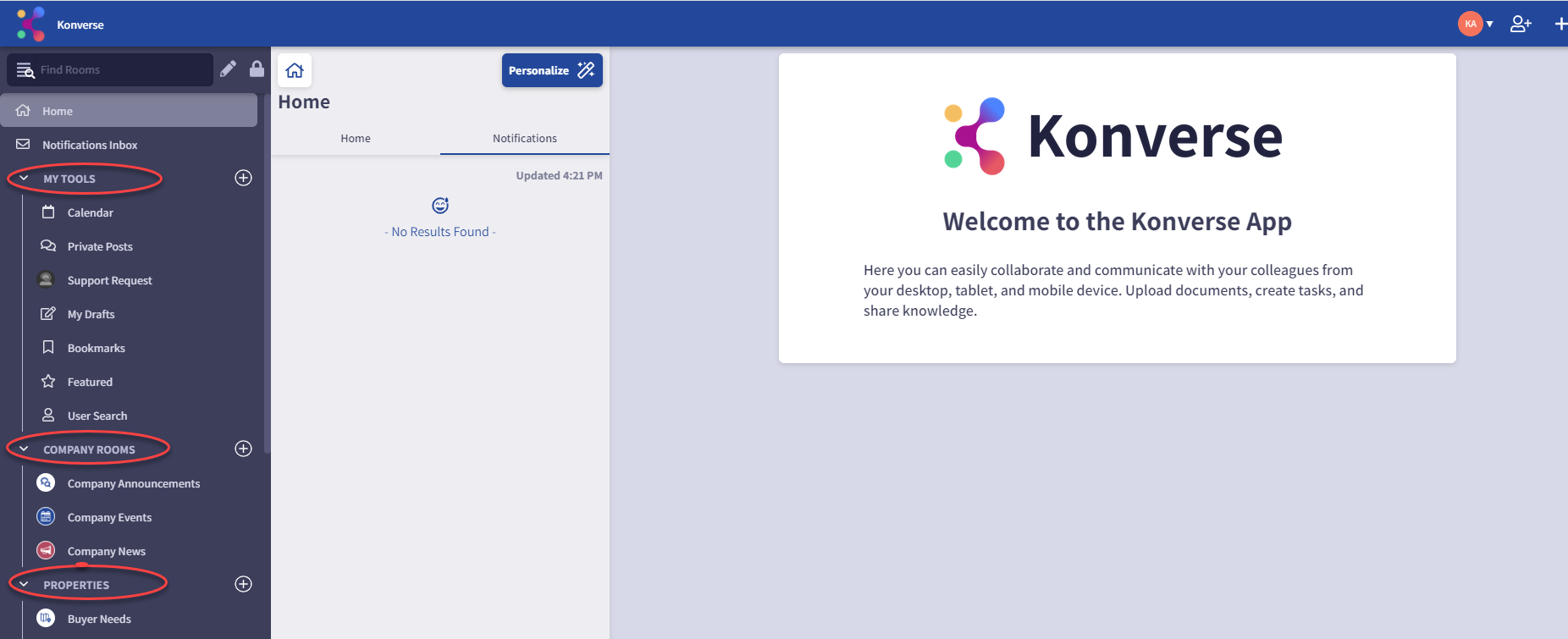This screenshot has height=639, width=1568.
Task: Click the Personalize button
Action: click(552, 70)
